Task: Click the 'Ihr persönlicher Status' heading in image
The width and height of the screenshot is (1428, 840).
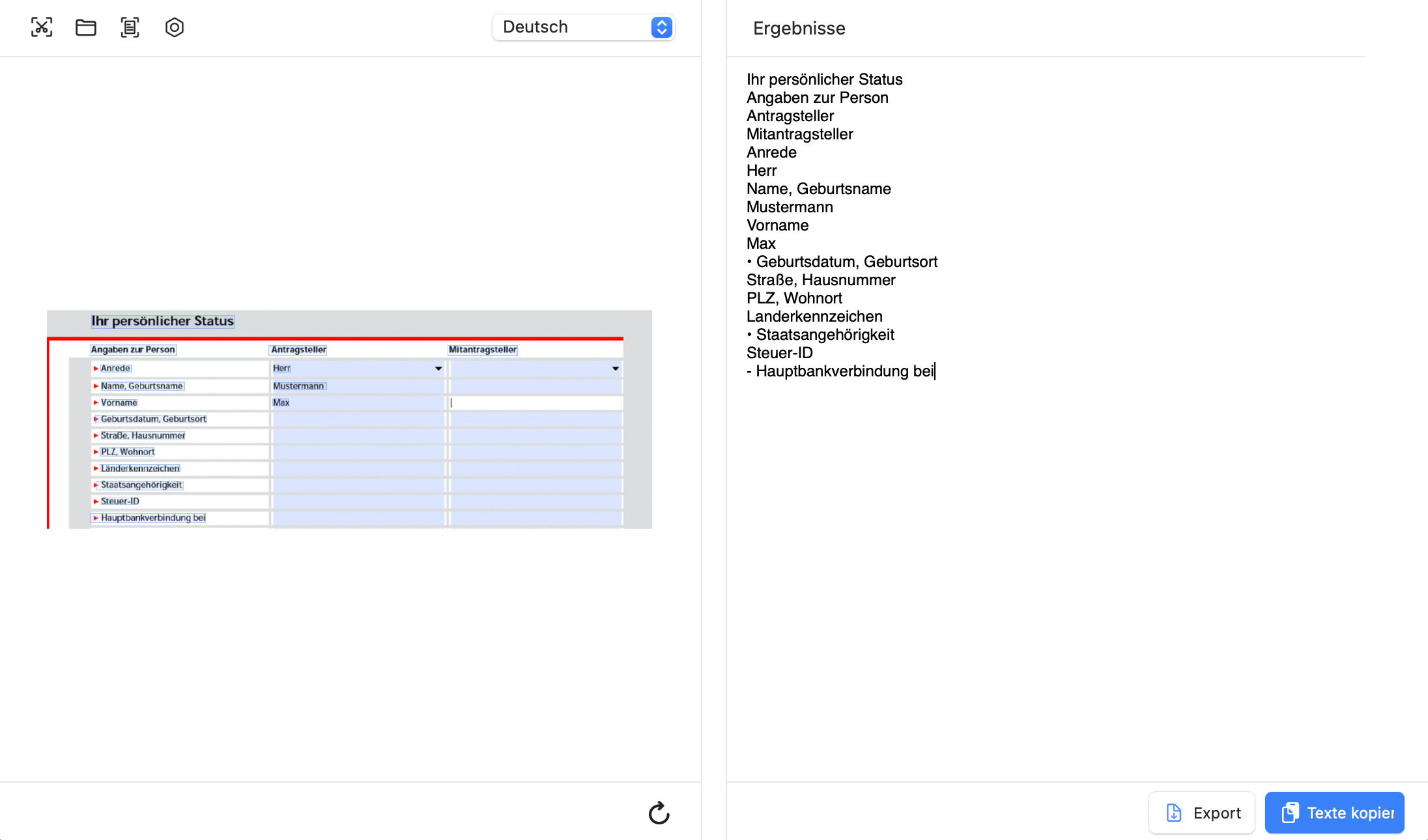Action: click(x=162, y=321)
